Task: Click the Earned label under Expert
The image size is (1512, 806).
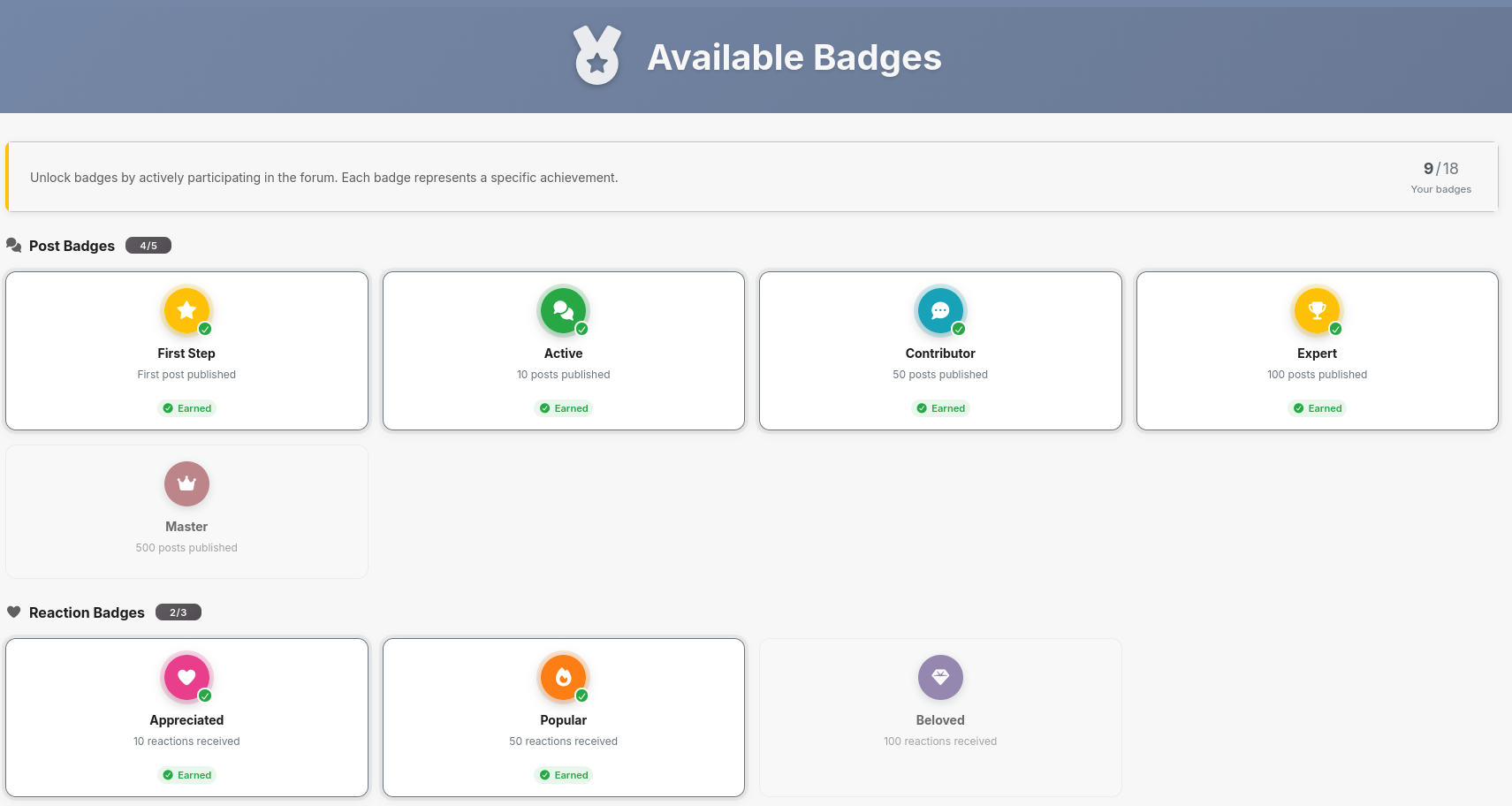Action: (x=1318, y=408)
